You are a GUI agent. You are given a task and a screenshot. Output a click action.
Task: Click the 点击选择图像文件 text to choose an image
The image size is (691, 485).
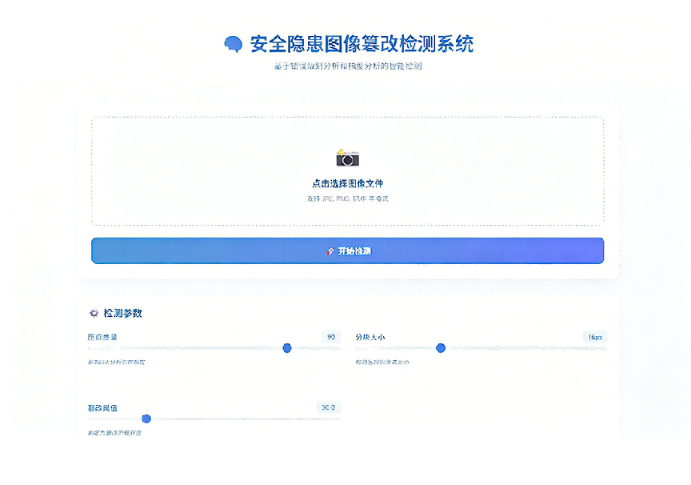[x=347, y=183]
